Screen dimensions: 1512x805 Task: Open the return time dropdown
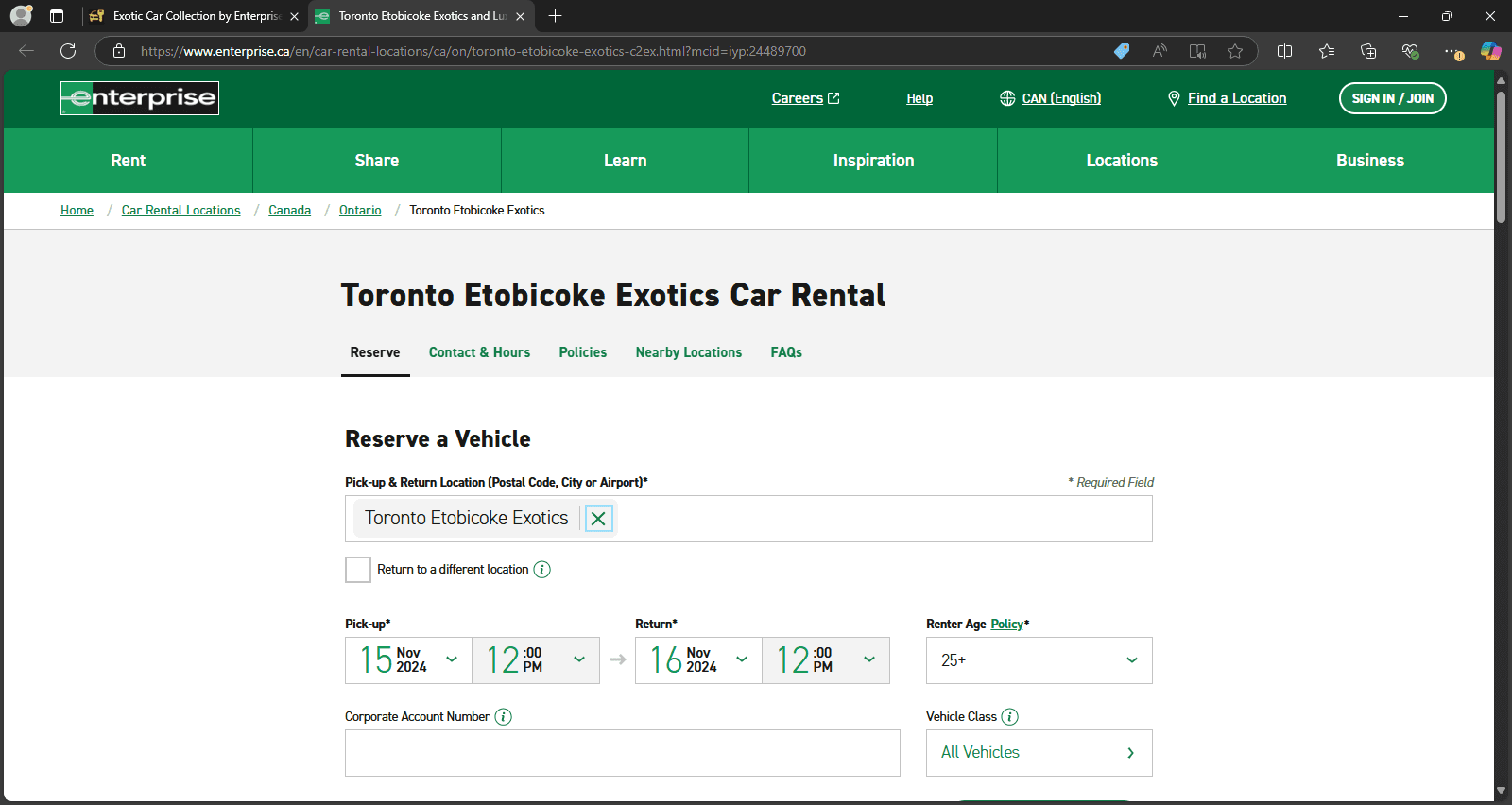tap(826, 660)
